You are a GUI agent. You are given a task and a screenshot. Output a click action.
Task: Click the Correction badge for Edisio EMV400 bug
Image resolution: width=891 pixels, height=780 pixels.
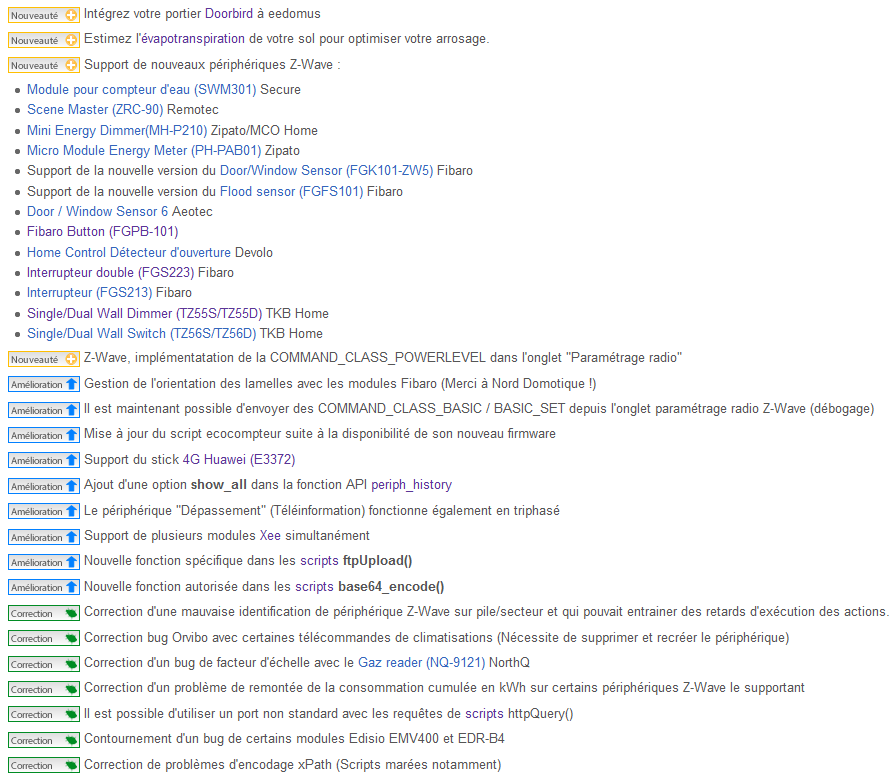(x=44, y=740)
